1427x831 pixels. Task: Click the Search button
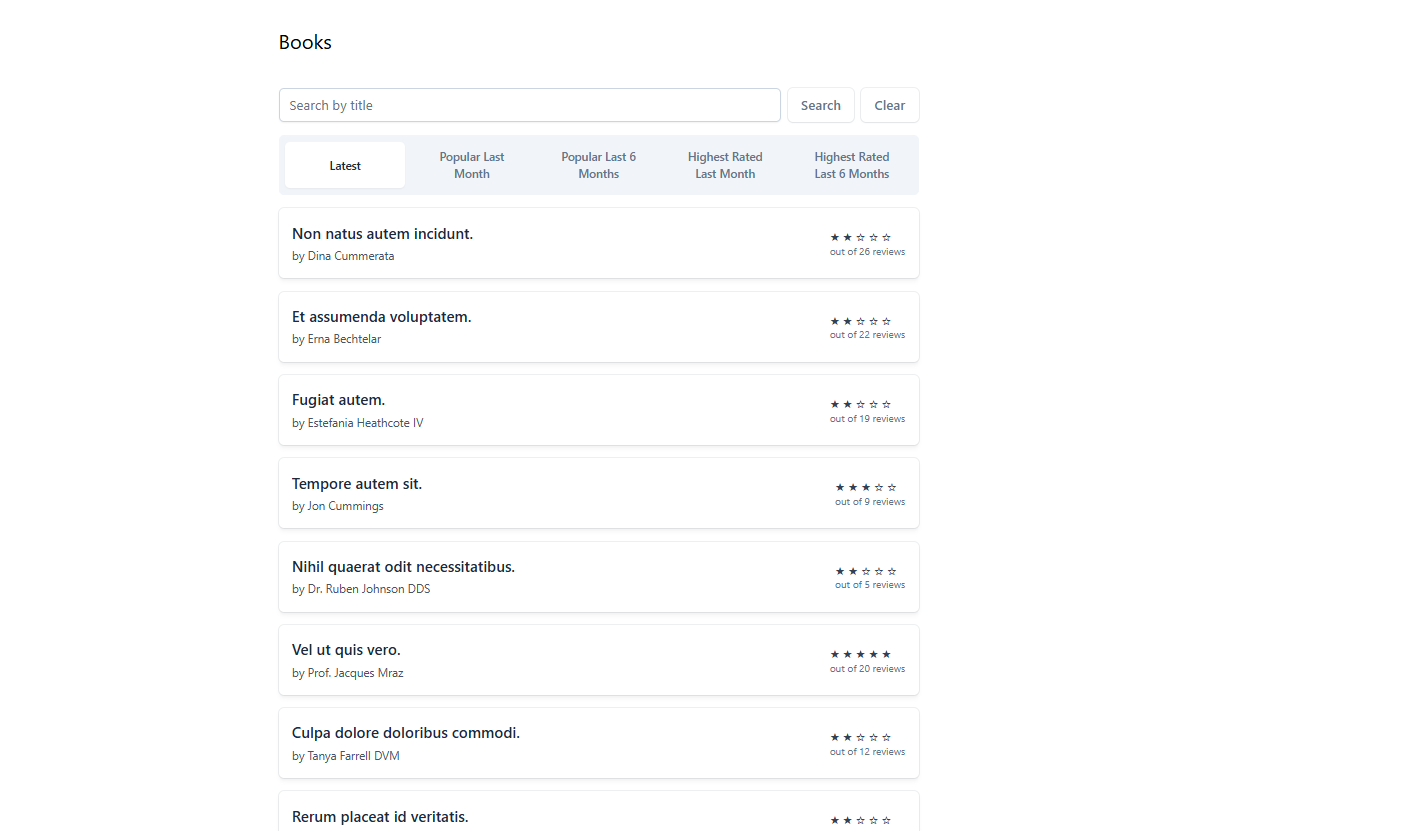(x=820, y=105)
